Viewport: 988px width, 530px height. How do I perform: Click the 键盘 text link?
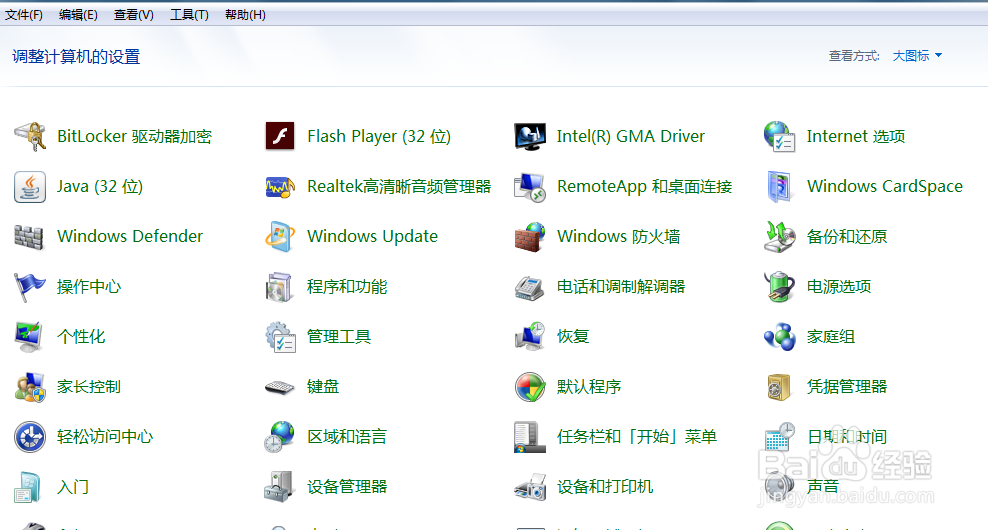pos(323,386)
